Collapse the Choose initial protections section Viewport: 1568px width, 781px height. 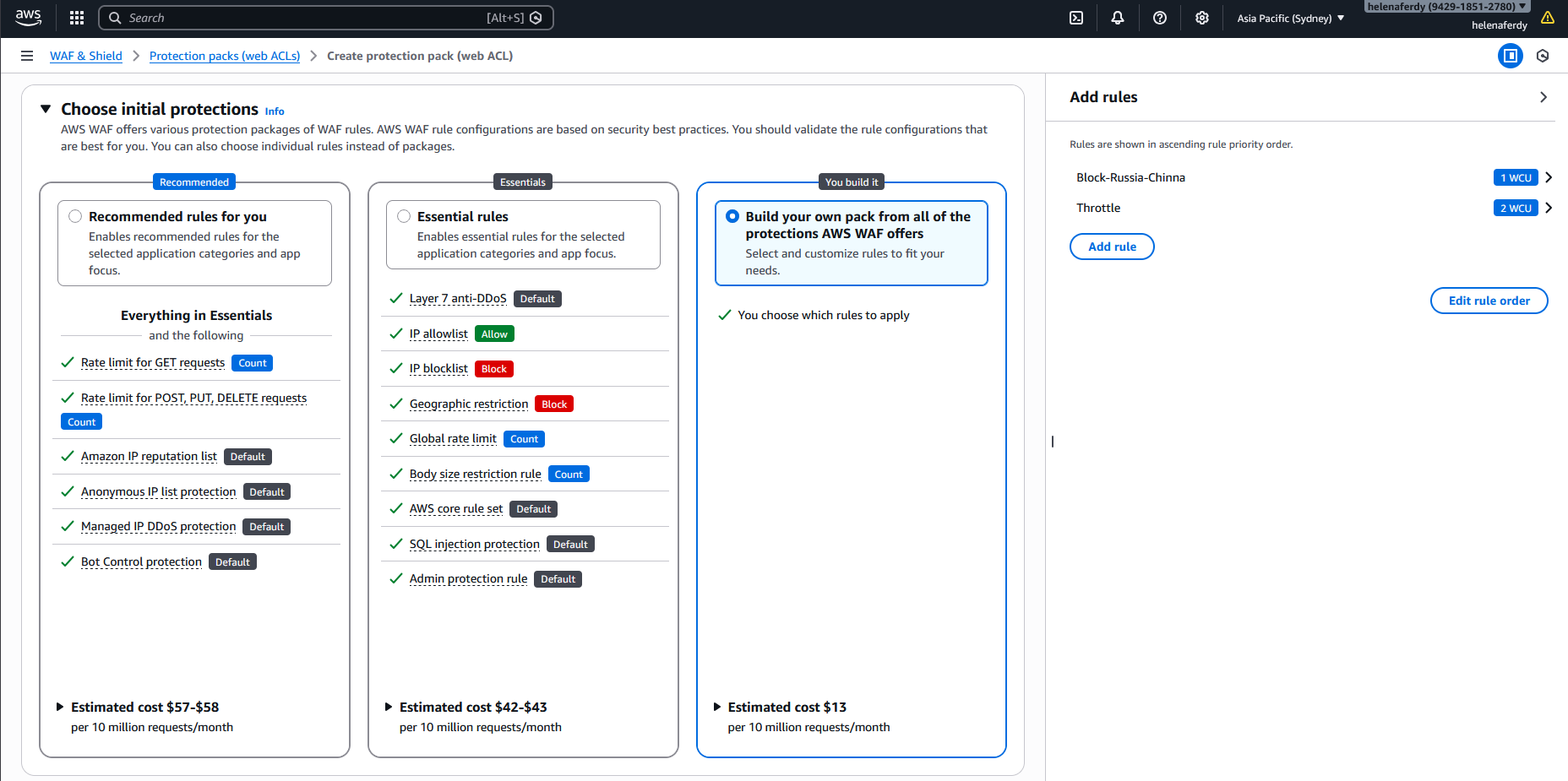click(46, 109)
